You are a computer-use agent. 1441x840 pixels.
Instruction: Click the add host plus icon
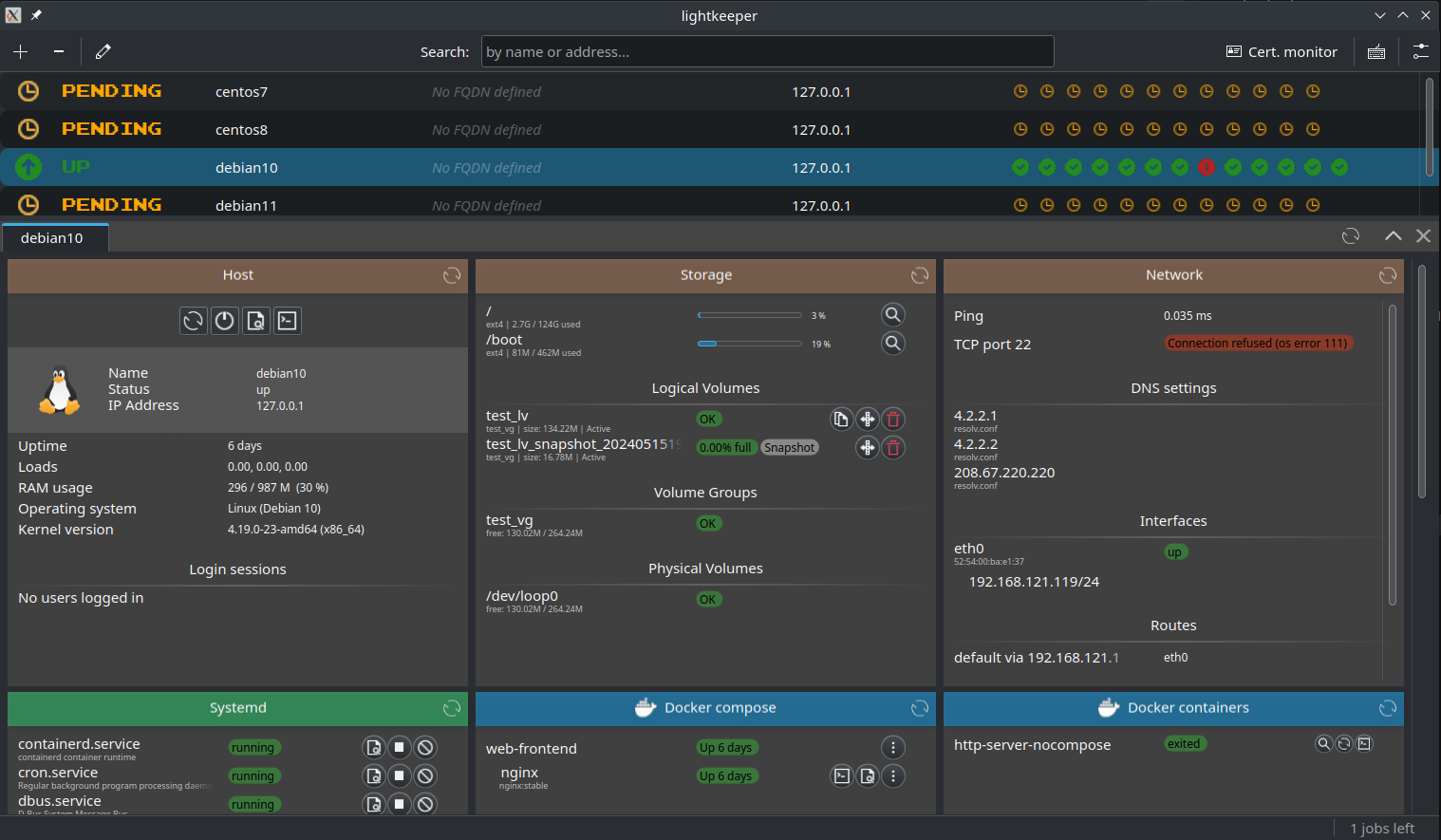[x=21, y=51]
